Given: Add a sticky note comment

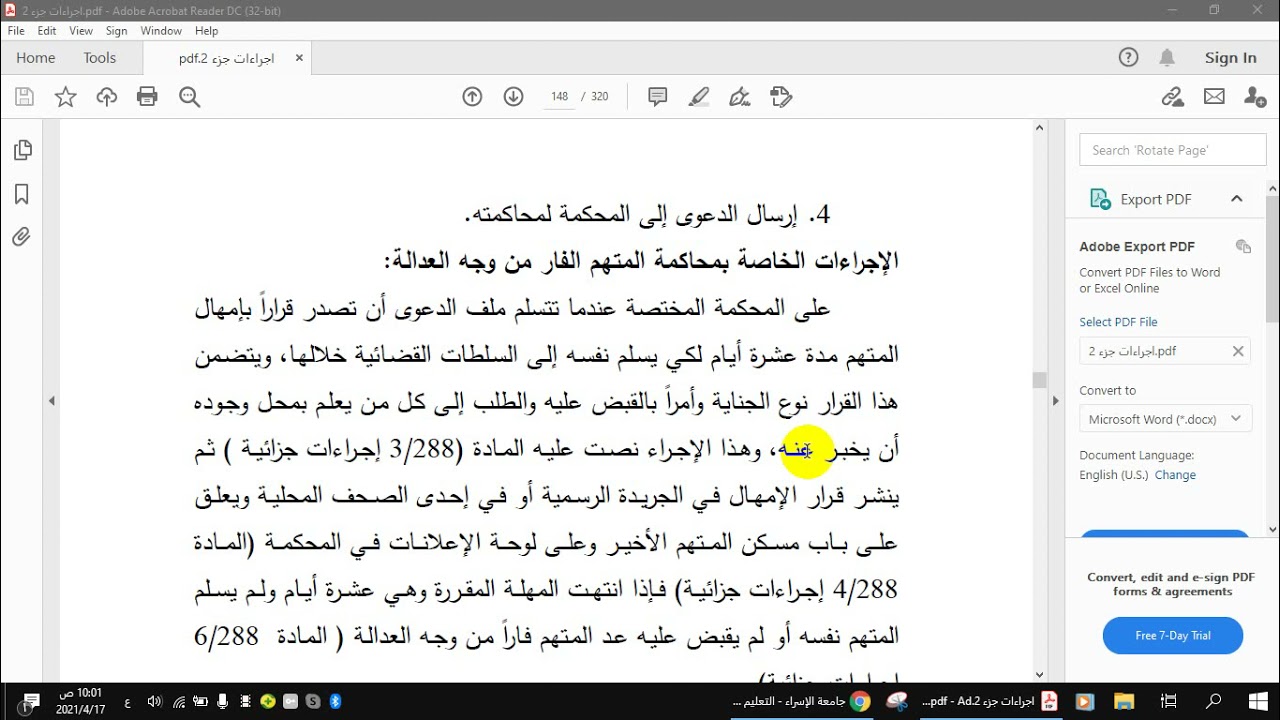Looking at the screenshot, I should pyautogui.click(x=657, y=96).
